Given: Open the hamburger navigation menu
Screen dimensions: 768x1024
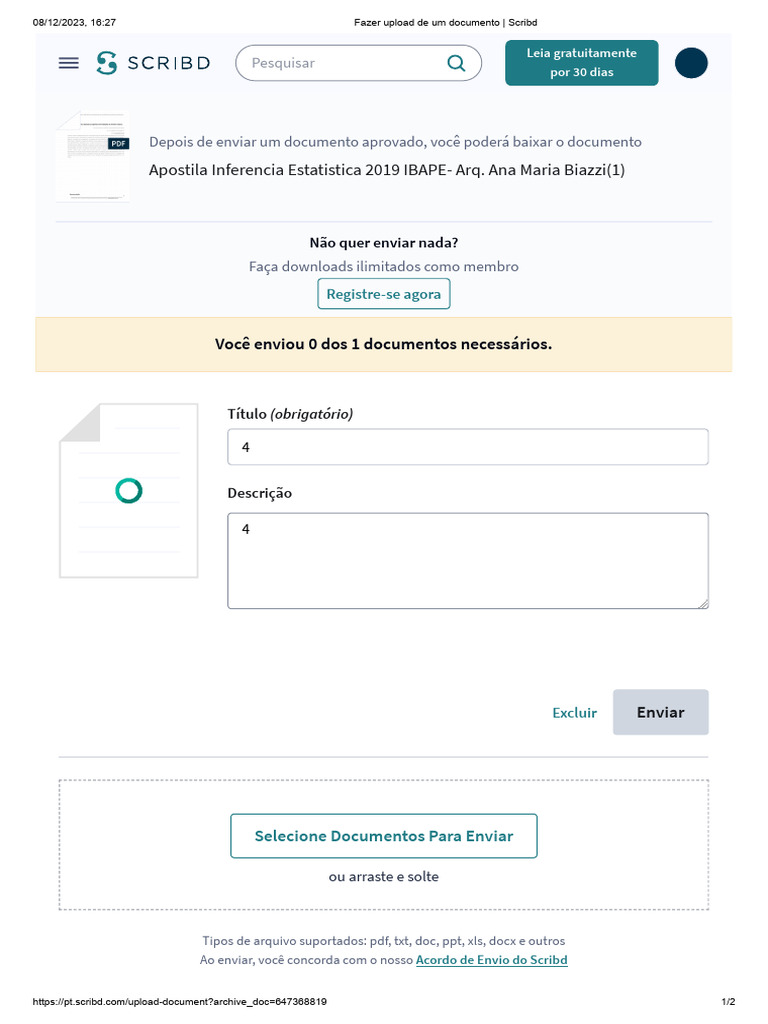Looking at the screenshot, I should (x=68, y=63).
